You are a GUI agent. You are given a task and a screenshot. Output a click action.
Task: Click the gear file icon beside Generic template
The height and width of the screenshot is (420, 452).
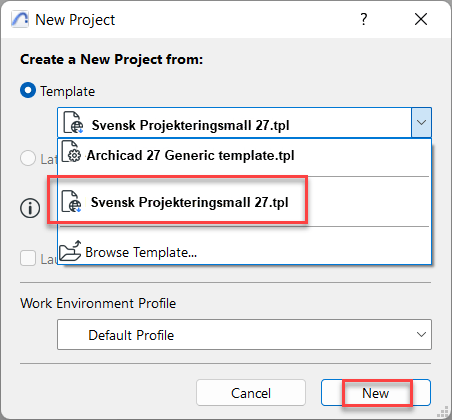[x=72, y=151]
